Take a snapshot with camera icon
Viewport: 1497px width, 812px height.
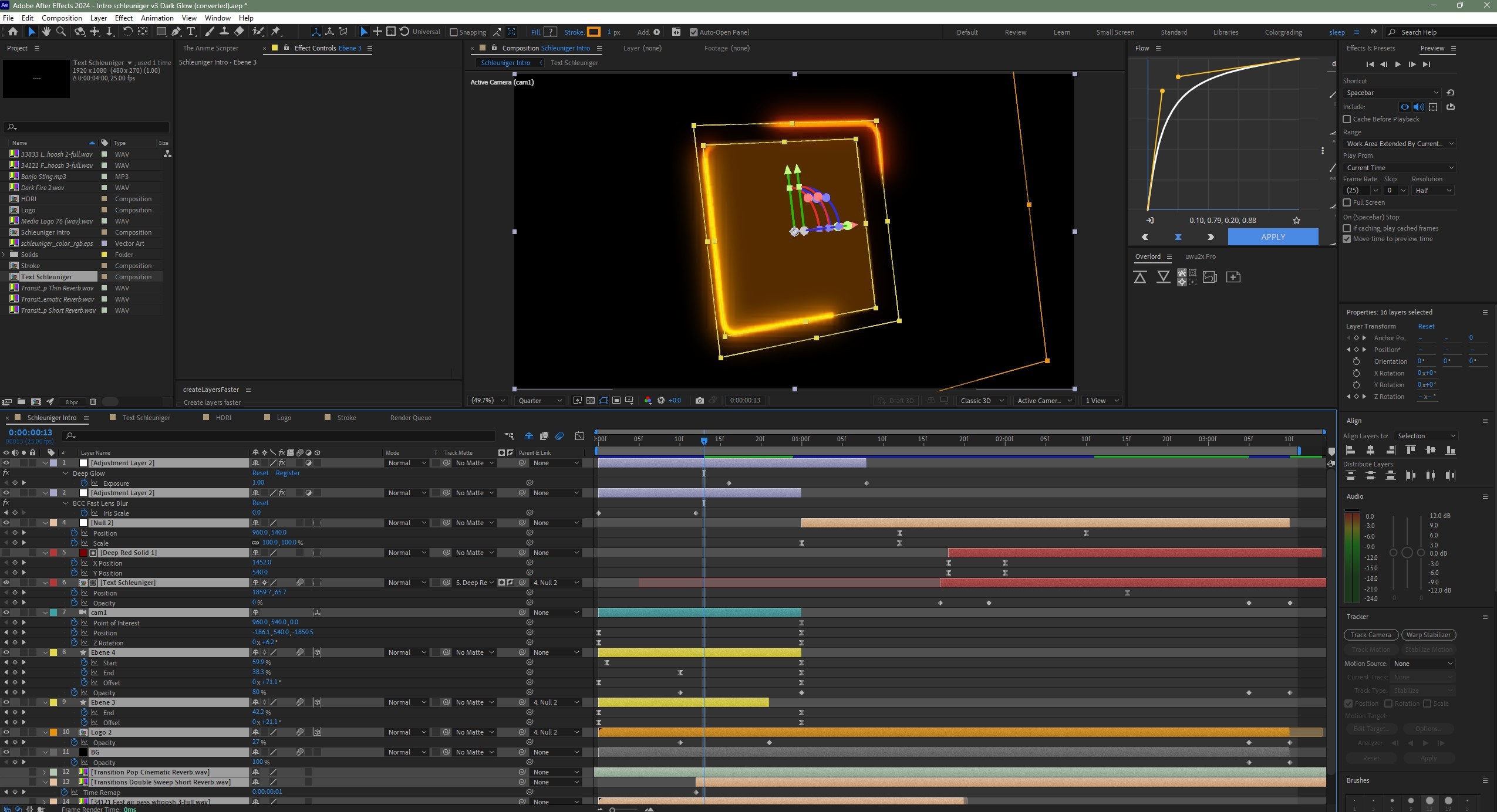pos(699,401)
